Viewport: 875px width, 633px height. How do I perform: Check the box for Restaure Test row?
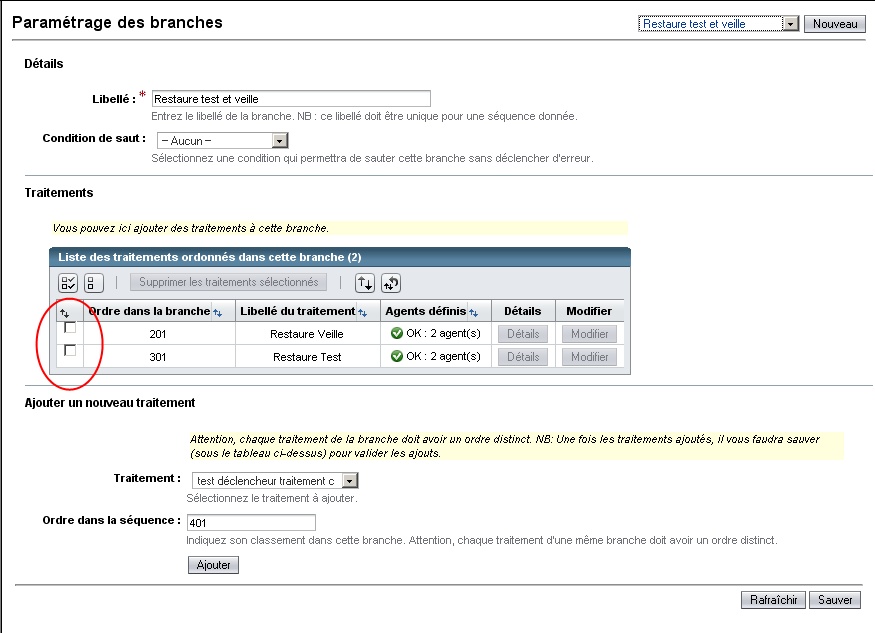[x=70, y=350]
